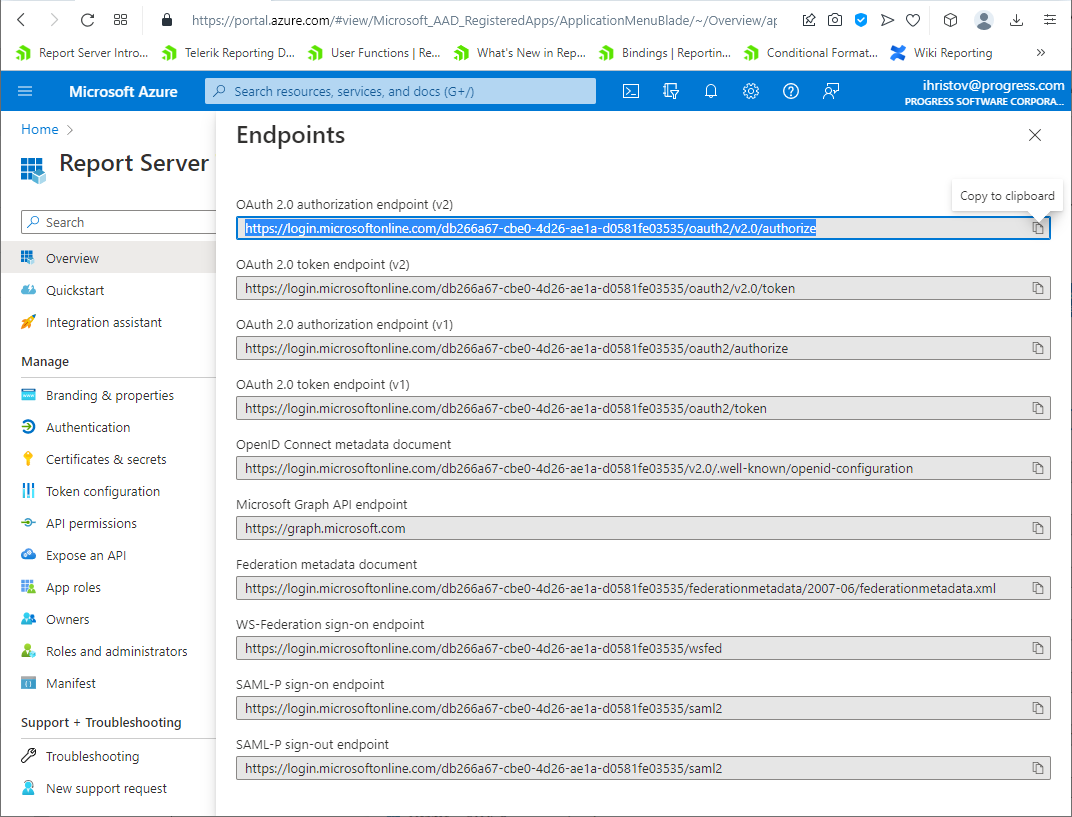Open the browser downloads icon

click(x=1018, y=19)
